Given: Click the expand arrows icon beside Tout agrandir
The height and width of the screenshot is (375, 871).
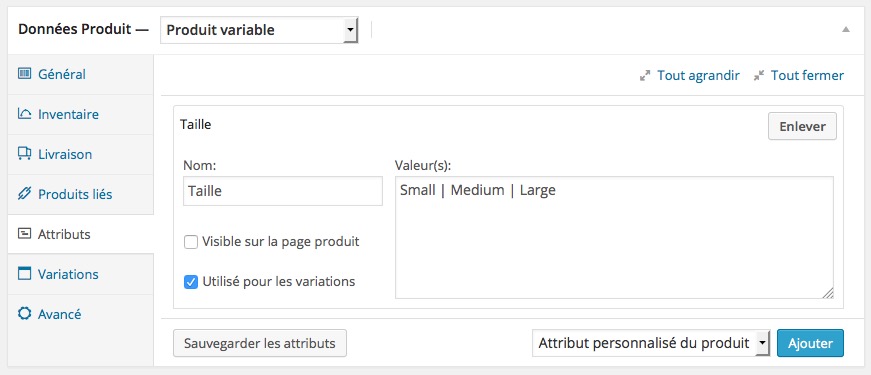Looking at the screenshot, I should (x=645, y=76).
